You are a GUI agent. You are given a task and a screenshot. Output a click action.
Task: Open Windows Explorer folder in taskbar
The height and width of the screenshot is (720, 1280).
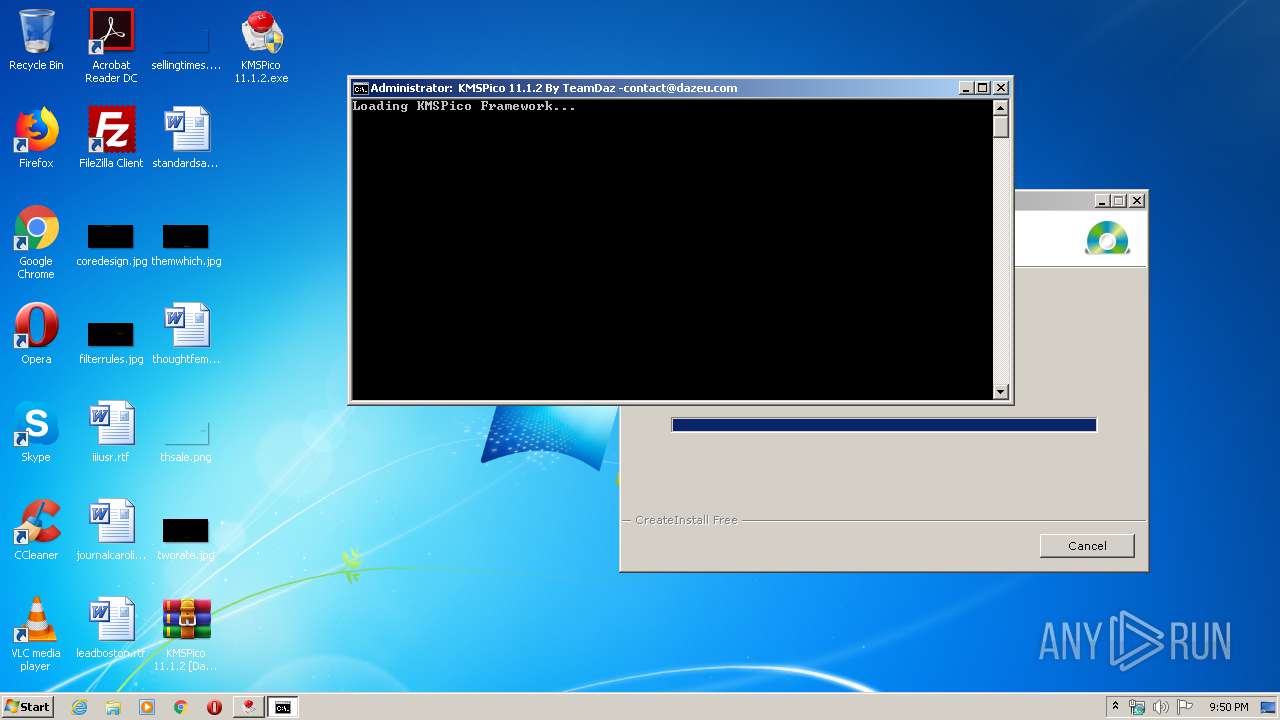(x=113, y=707)
